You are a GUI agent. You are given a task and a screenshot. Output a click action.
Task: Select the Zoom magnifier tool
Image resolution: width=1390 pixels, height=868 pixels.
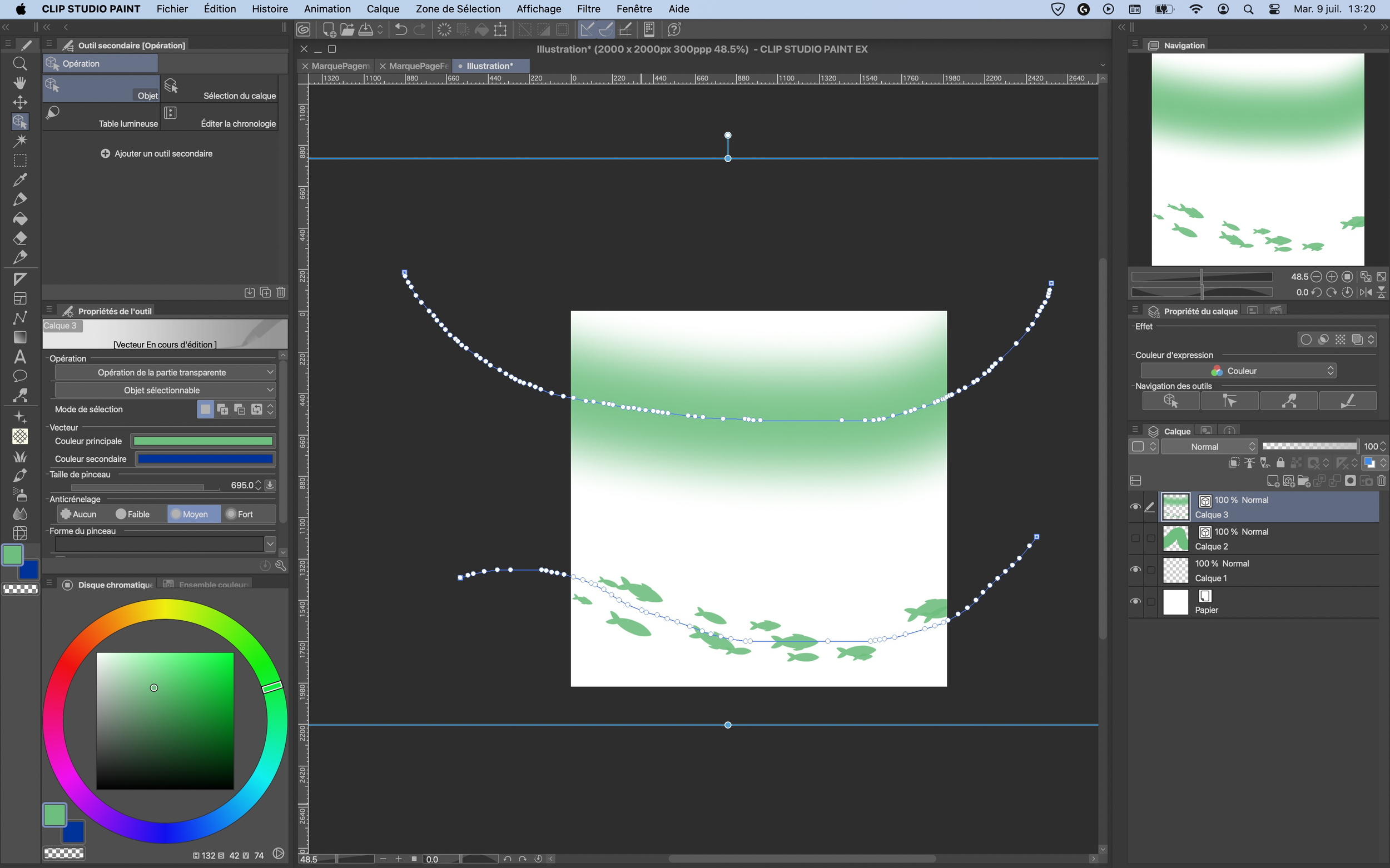[x=19, y=64]
